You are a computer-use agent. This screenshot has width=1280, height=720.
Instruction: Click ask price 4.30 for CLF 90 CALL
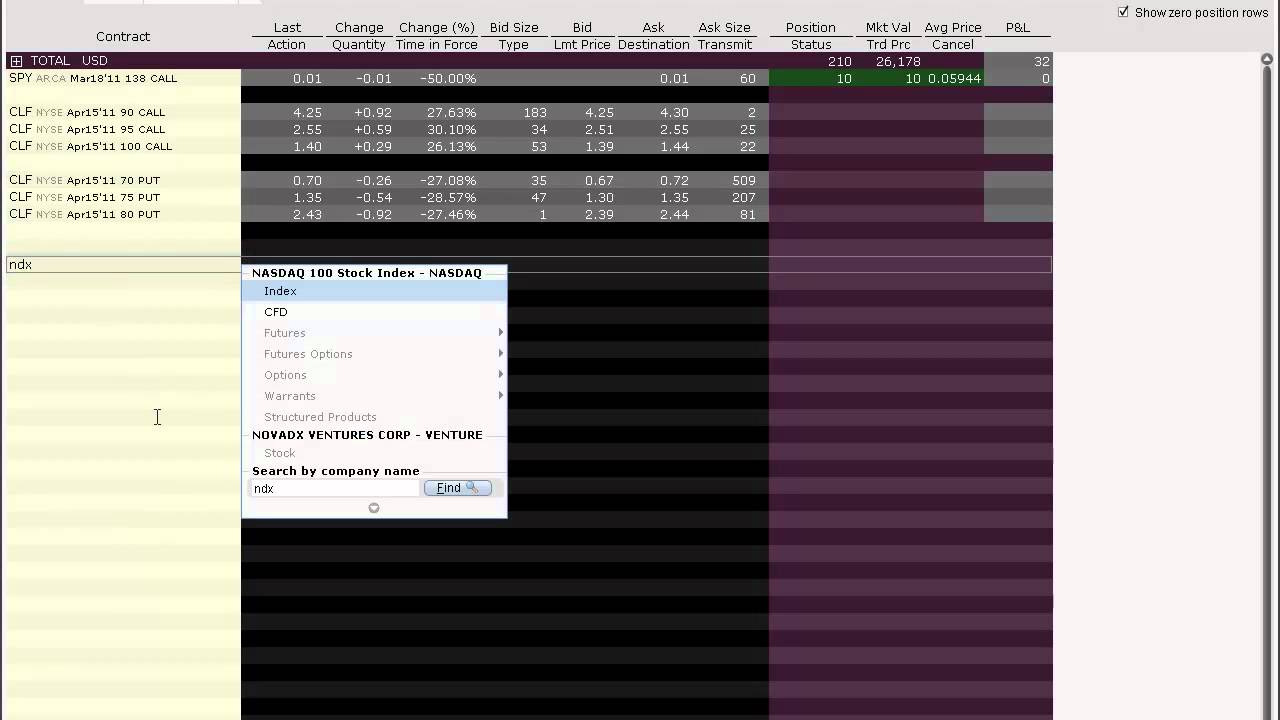674,112
